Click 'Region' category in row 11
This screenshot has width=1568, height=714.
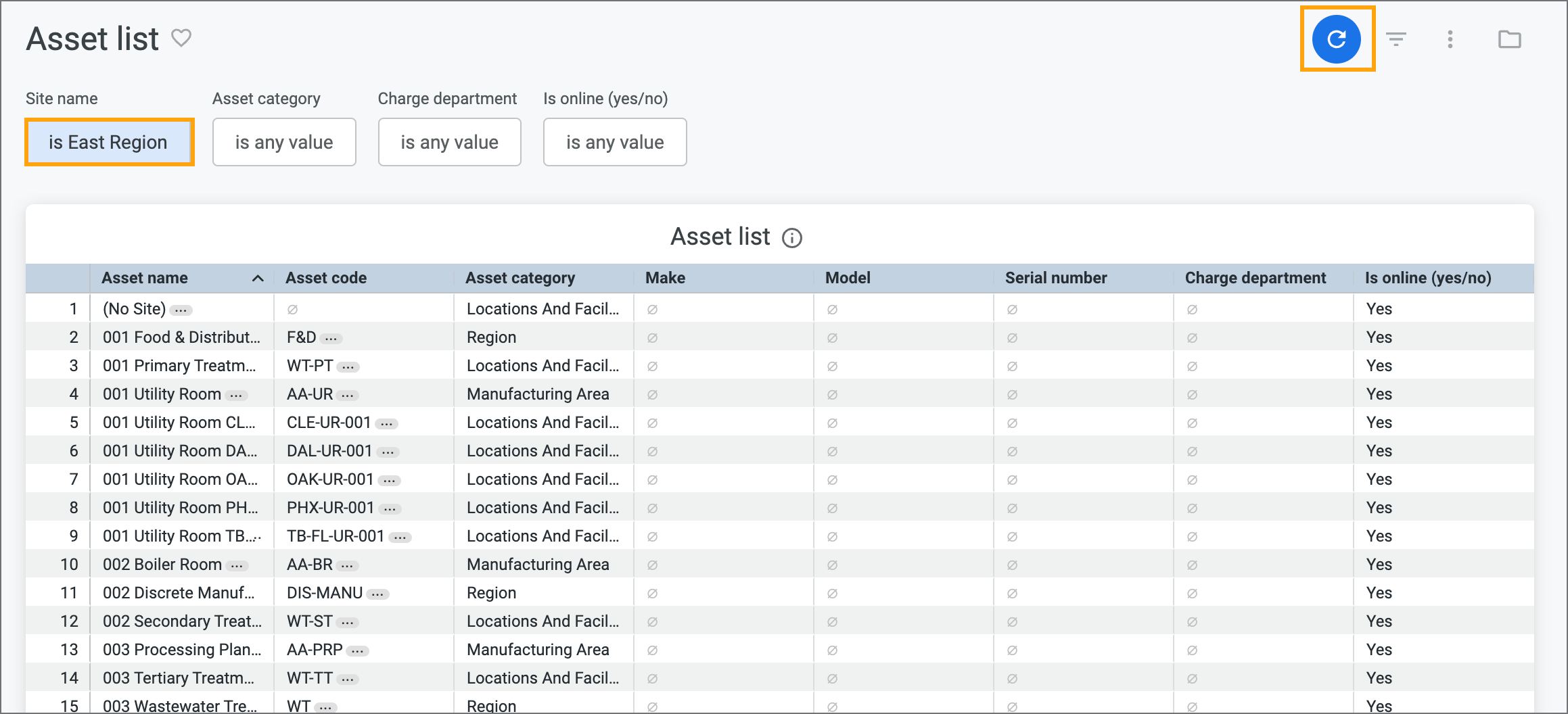point(491,593)
